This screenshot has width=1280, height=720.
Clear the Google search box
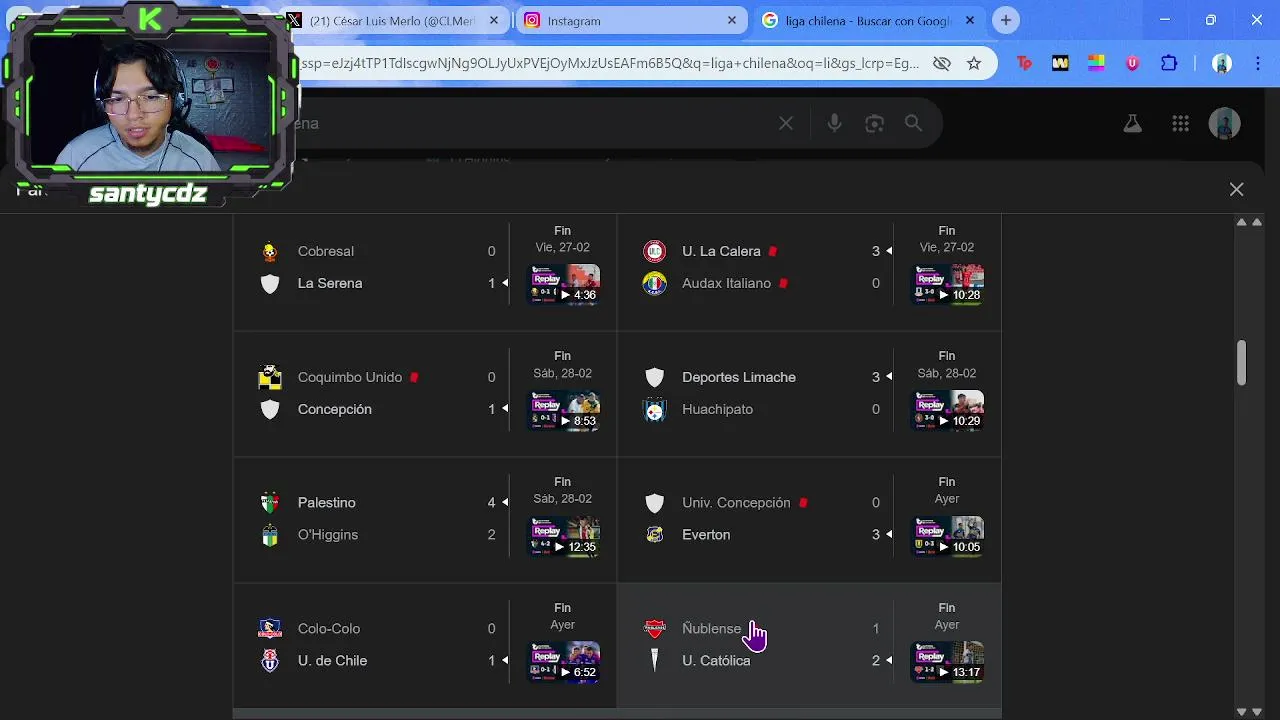786,123
